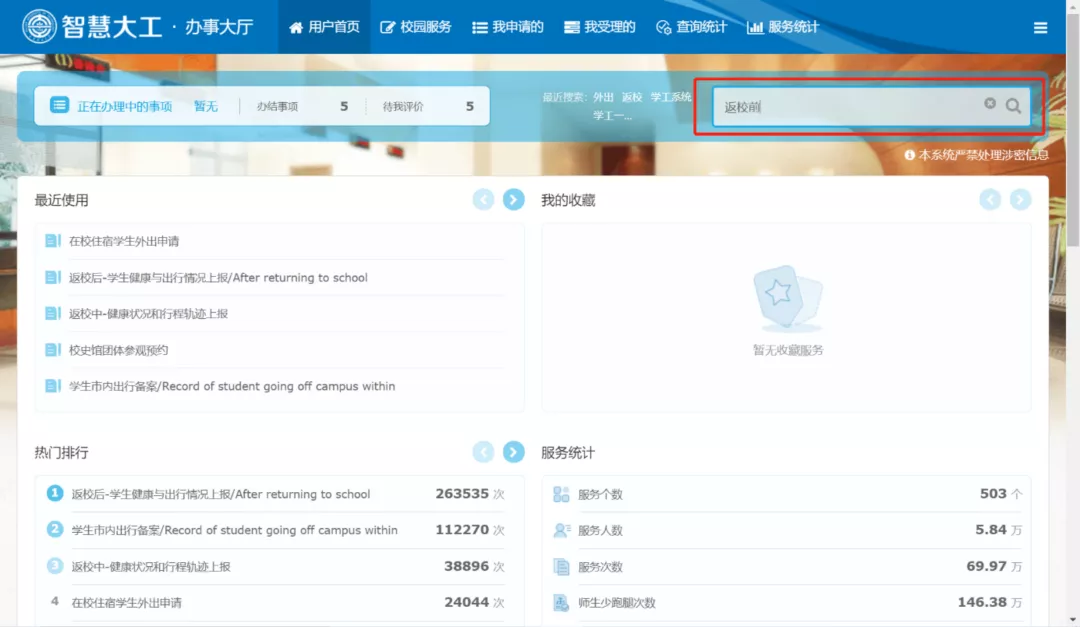Click the next arrow on 最近使用 panel
The height and width of the screenshot is (627, 1080).
coord(513,200)
